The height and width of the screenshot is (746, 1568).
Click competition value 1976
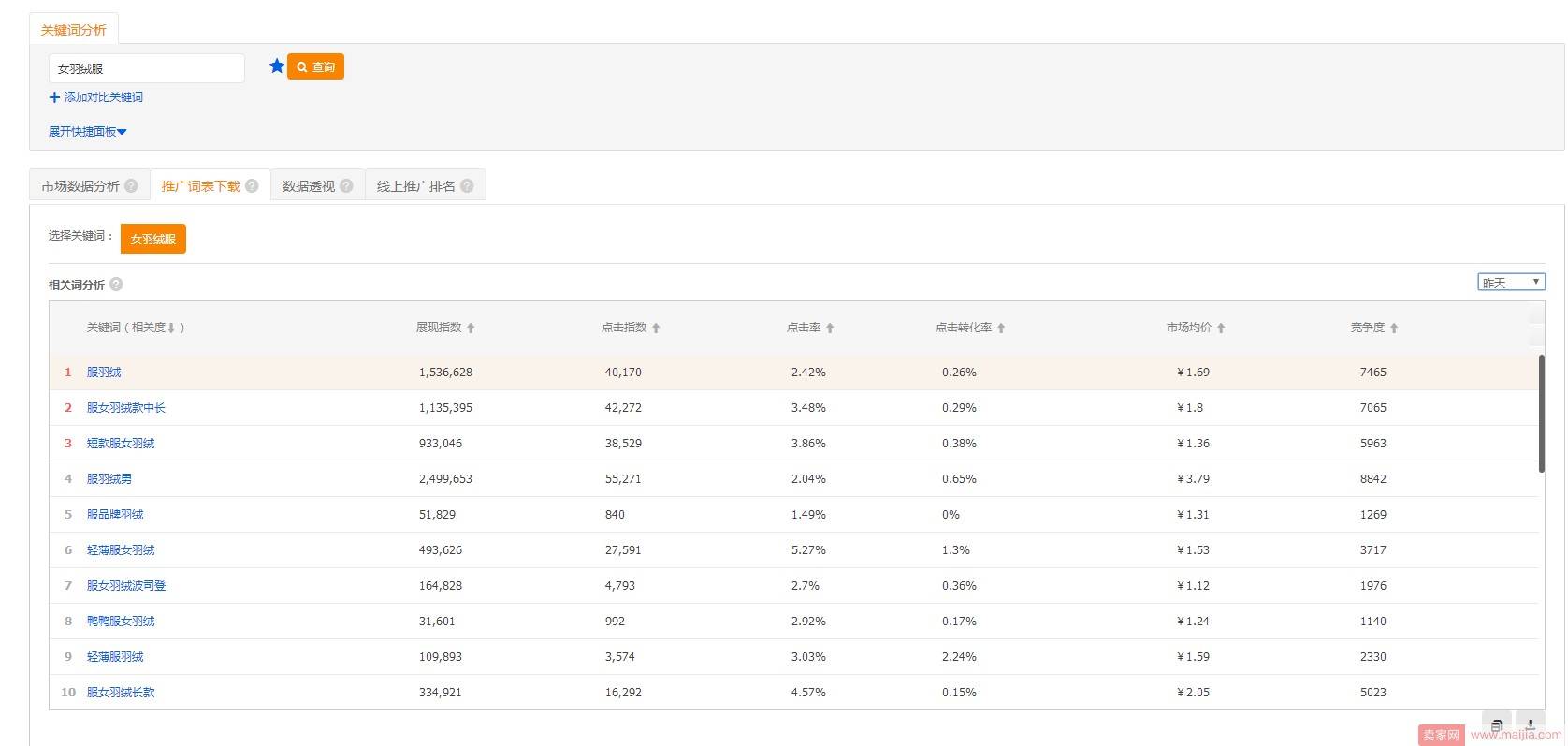click(x=1373, y=586)
